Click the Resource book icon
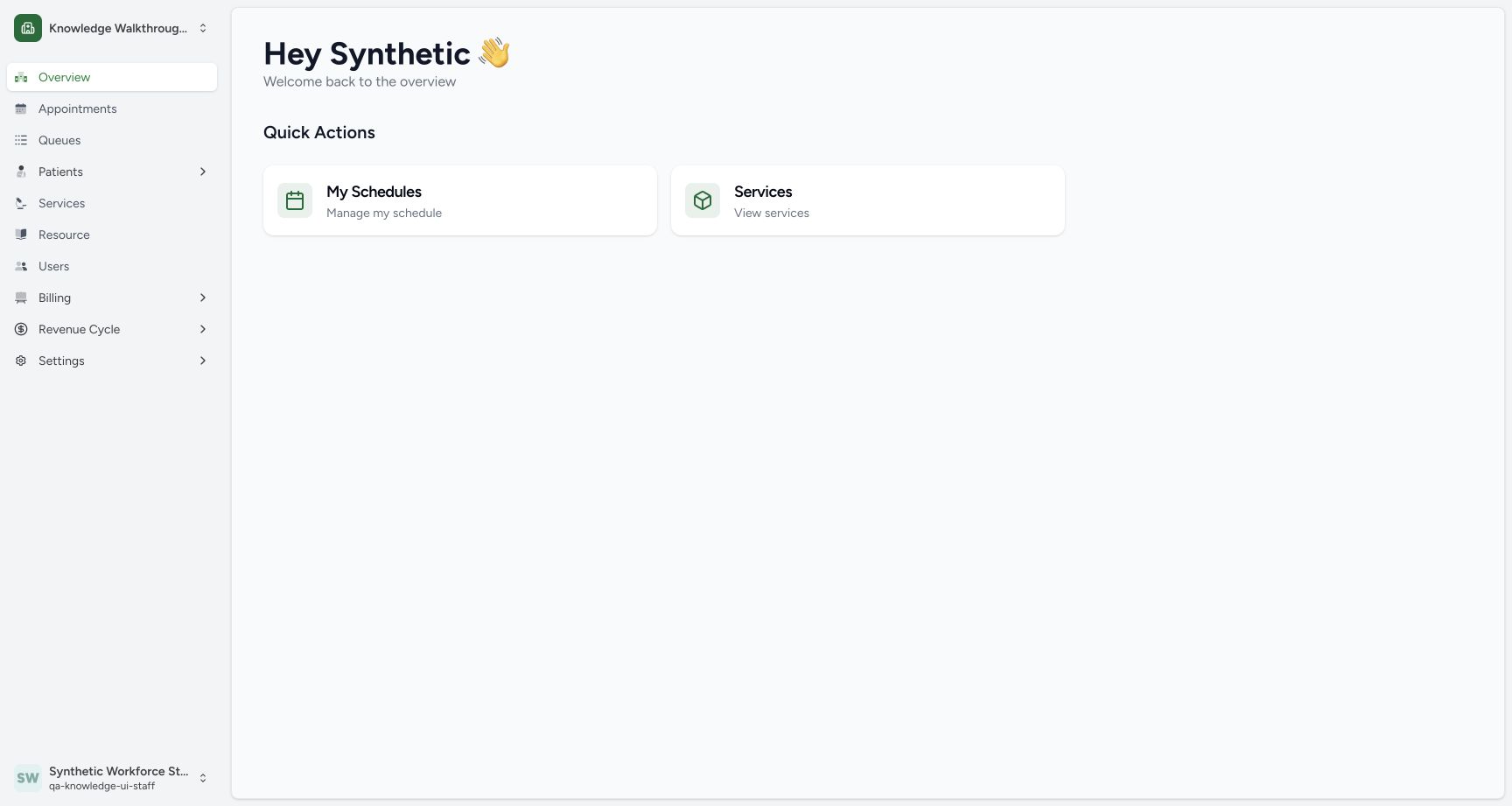 coord(21,235)
